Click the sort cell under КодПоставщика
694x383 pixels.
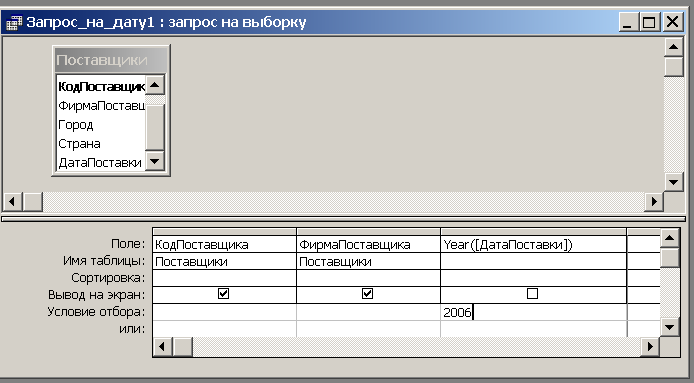(x=224, y=278)
